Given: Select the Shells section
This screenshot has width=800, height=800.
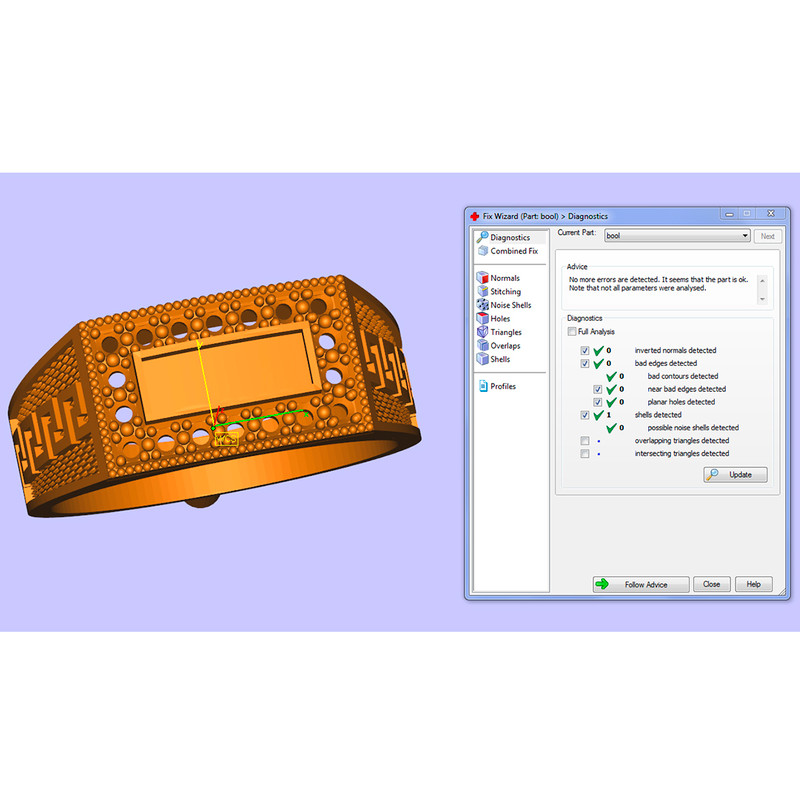Looking at the screenshot, I should [500, 359].
